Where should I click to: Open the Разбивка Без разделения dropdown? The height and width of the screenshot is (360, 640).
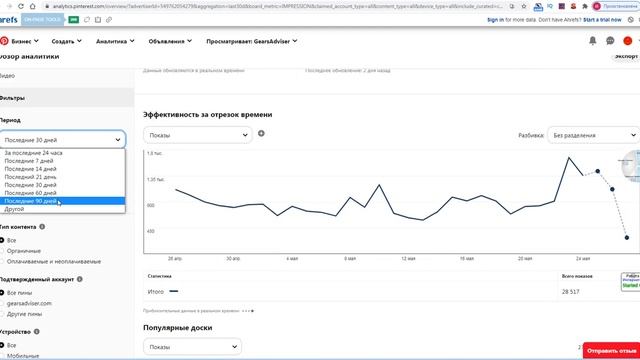click(593, 135)
